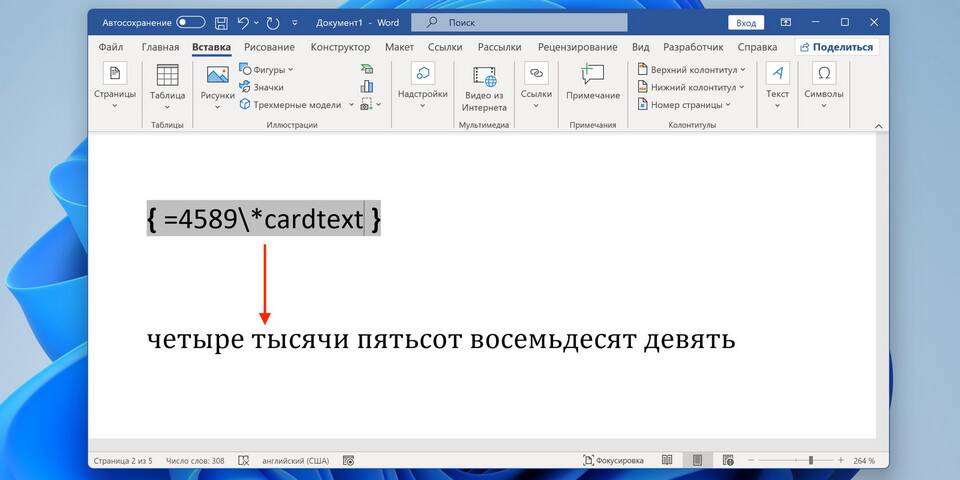Click in the Поиск search field
This screenshot has width=960, height=480.
(519, 23)
